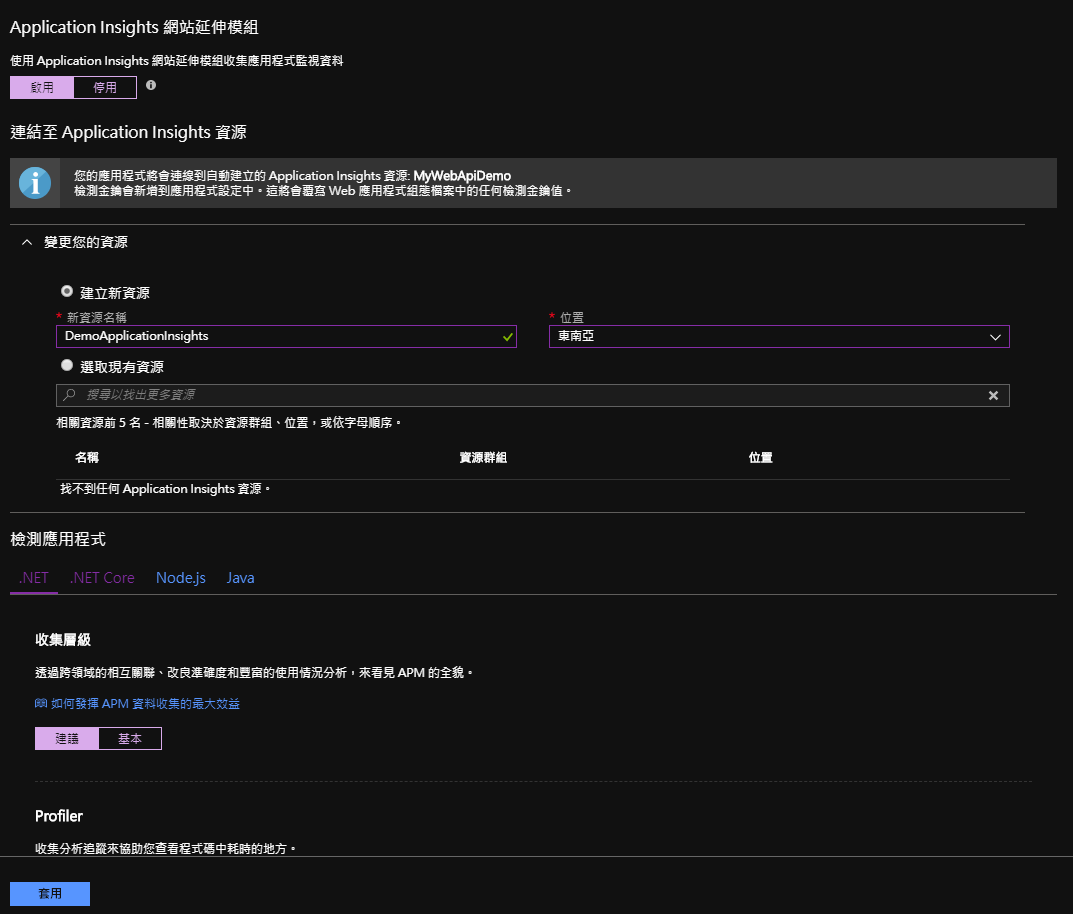Switch to the Node.js tab

tap(181, 578)
